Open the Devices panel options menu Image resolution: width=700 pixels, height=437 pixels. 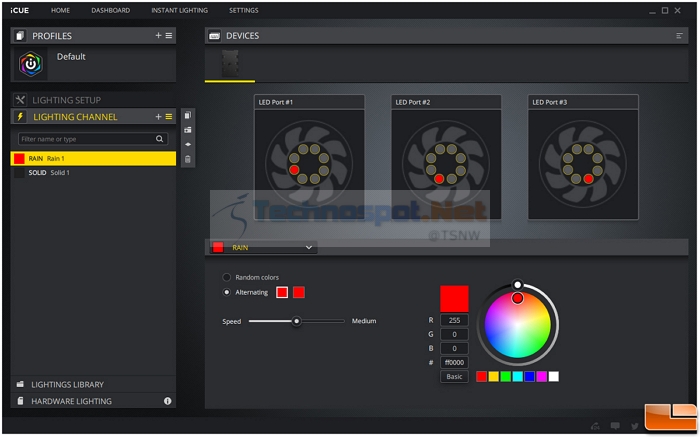[x=679, y=36]
